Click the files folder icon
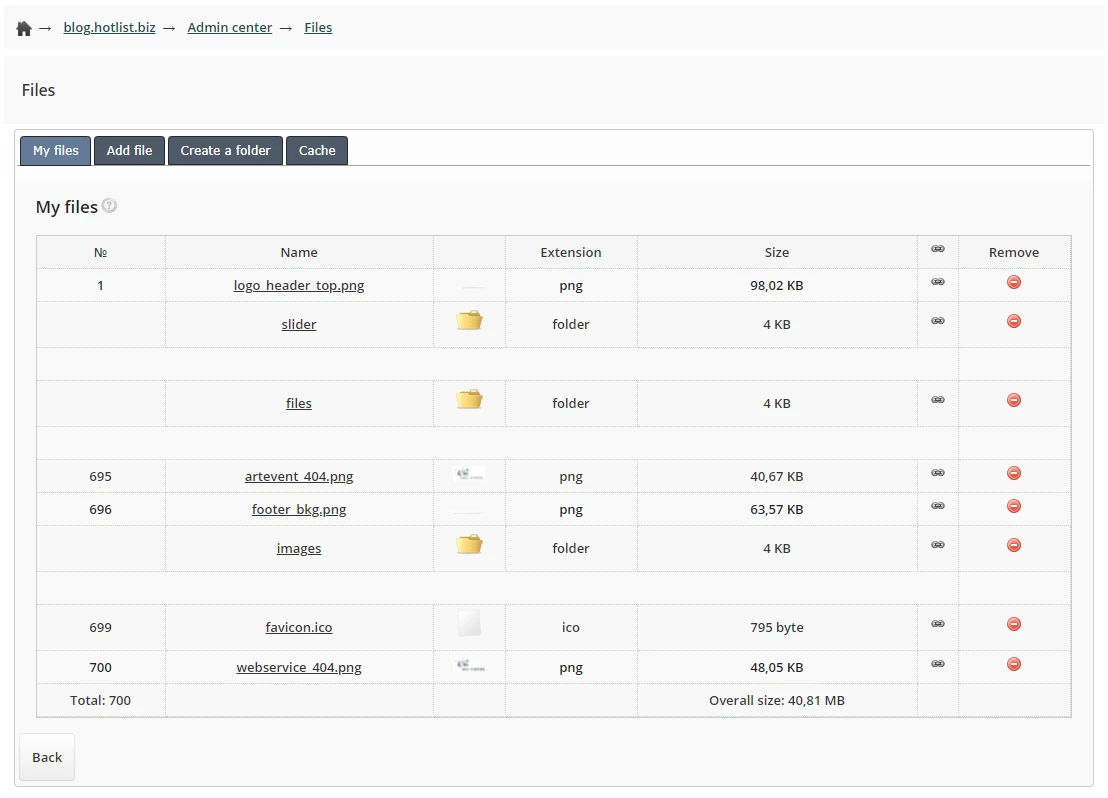 coord(469,399)
